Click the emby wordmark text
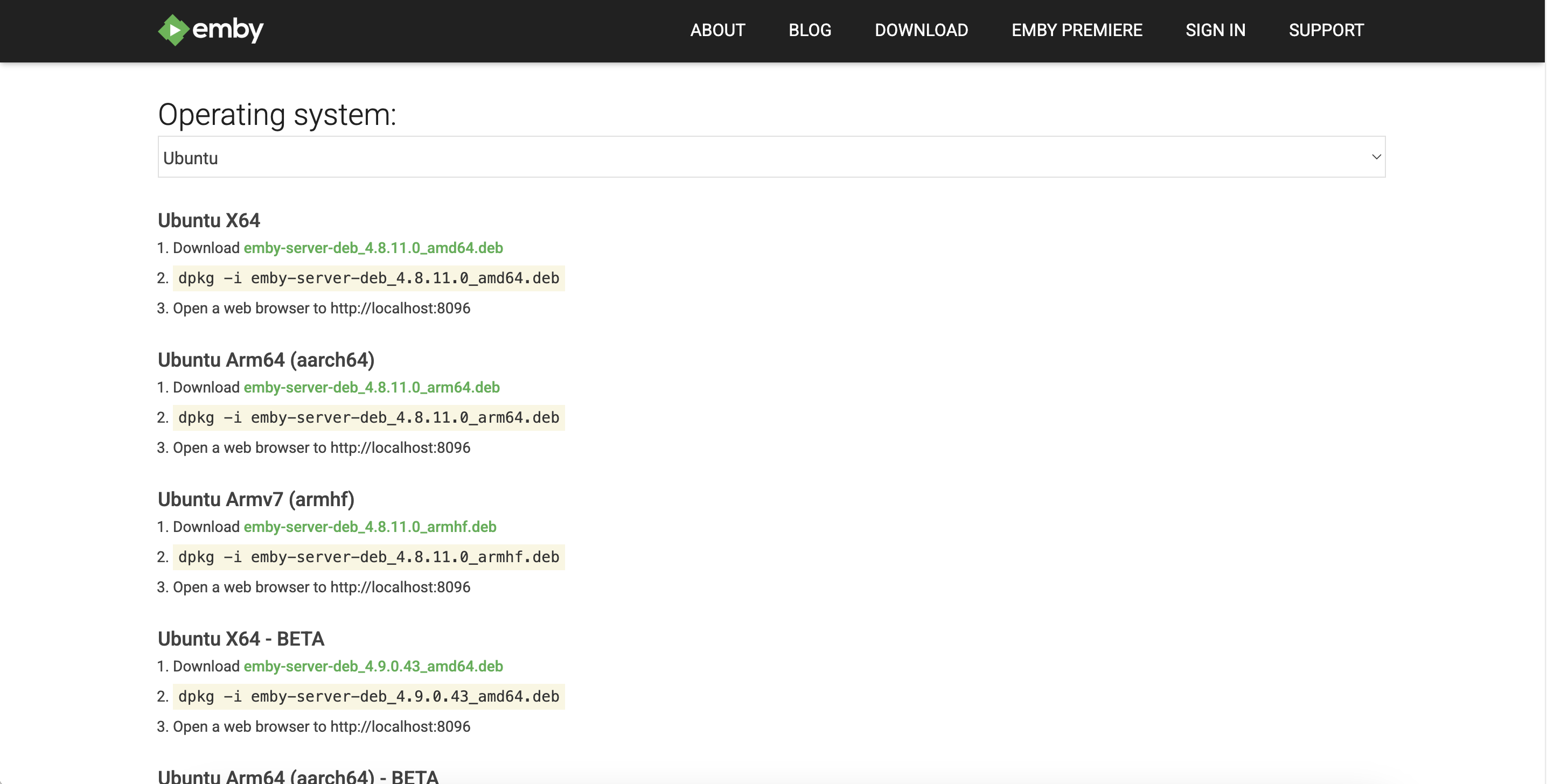Image resolution: width=1547 pixels, height=784 pixels. (228, 30)
